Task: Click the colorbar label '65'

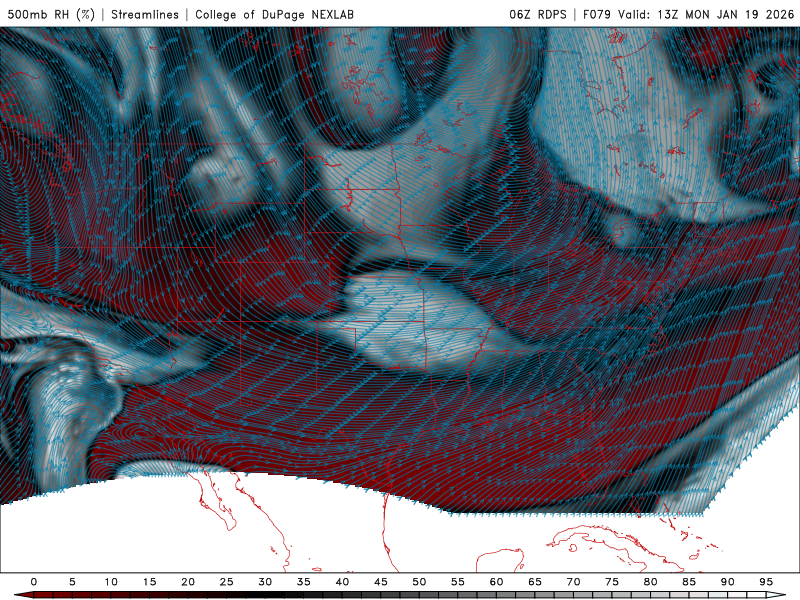Action: pyautogui.click(x=535, y=582)
